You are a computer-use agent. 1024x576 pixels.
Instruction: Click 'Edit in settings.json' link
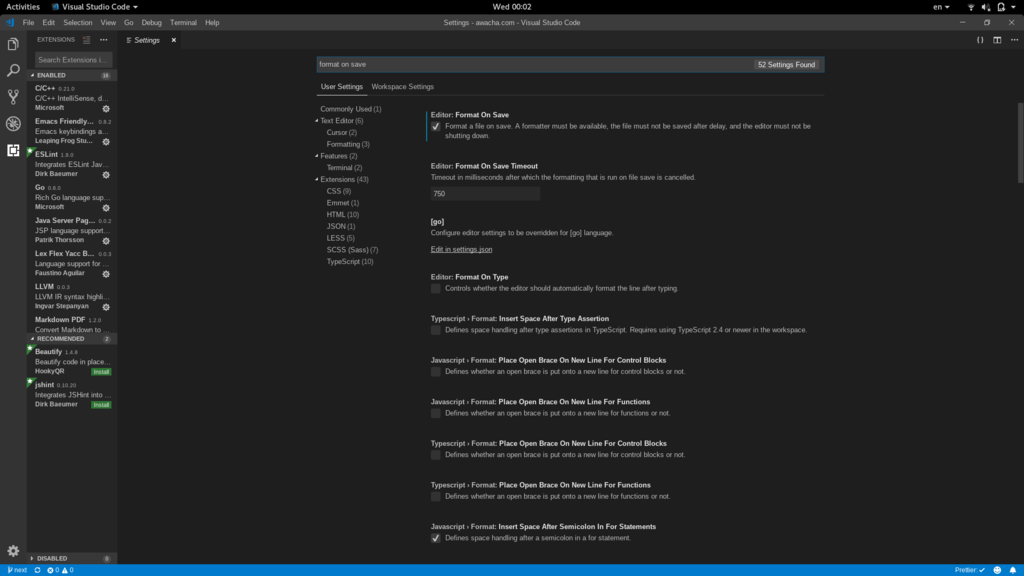click(x=461, y=249)
